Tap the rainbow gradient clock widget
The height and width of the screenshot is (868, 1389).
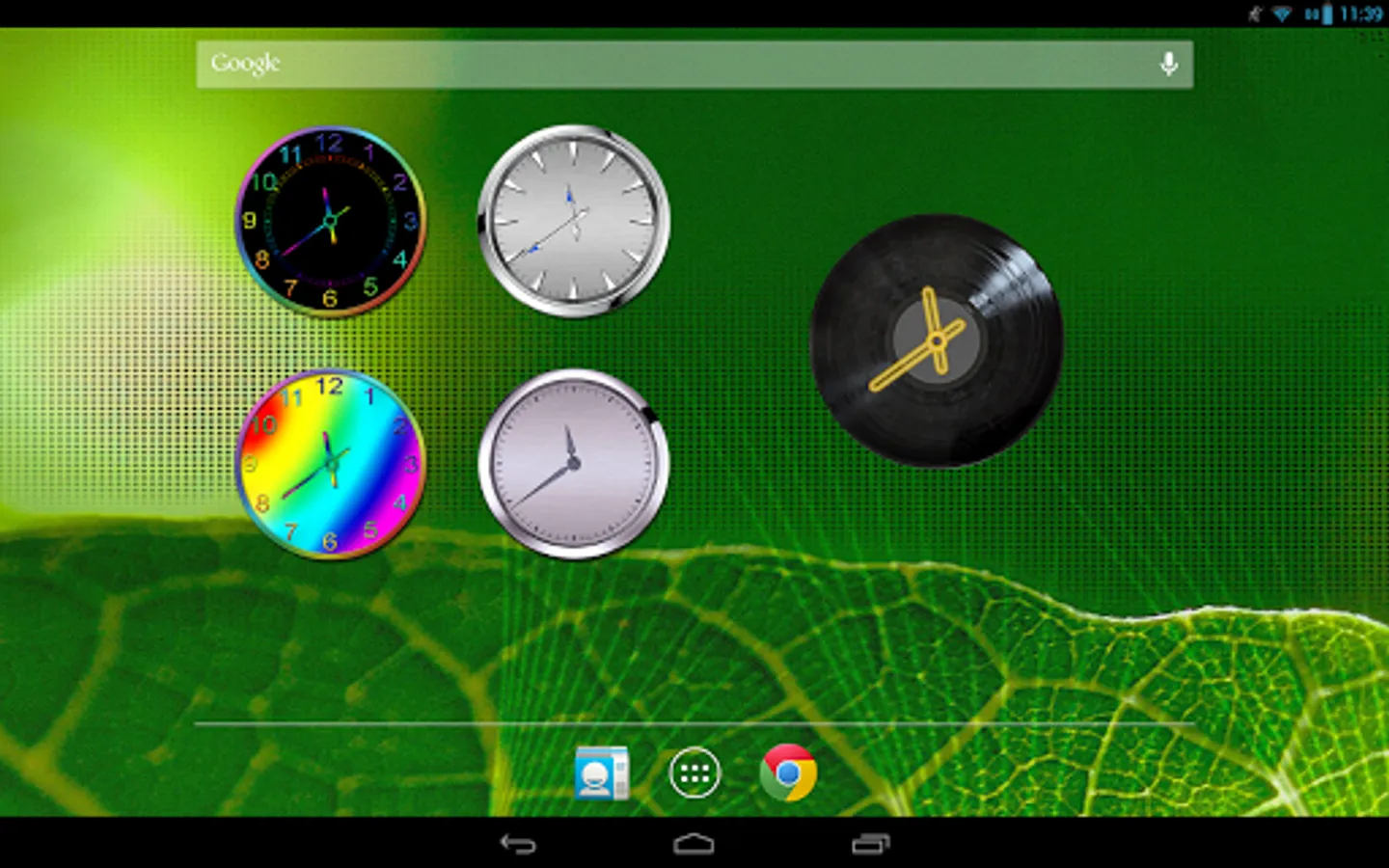pos(330,464)
